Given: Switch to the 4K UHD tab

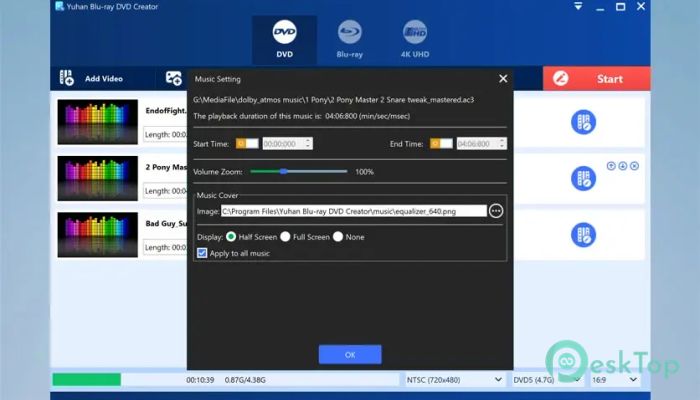Looking at the screenshot, I should click(x=415, y=40).
